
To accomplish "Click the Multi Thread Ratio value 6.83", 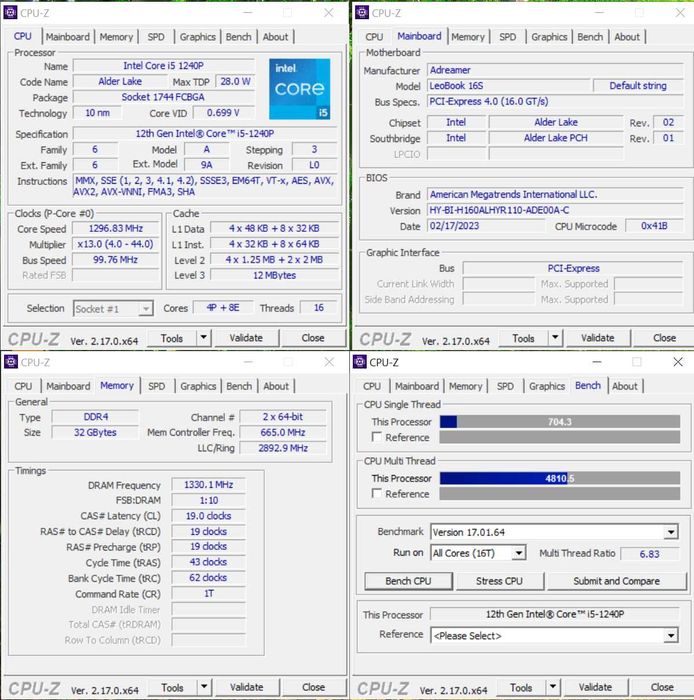I will point(650,554).
